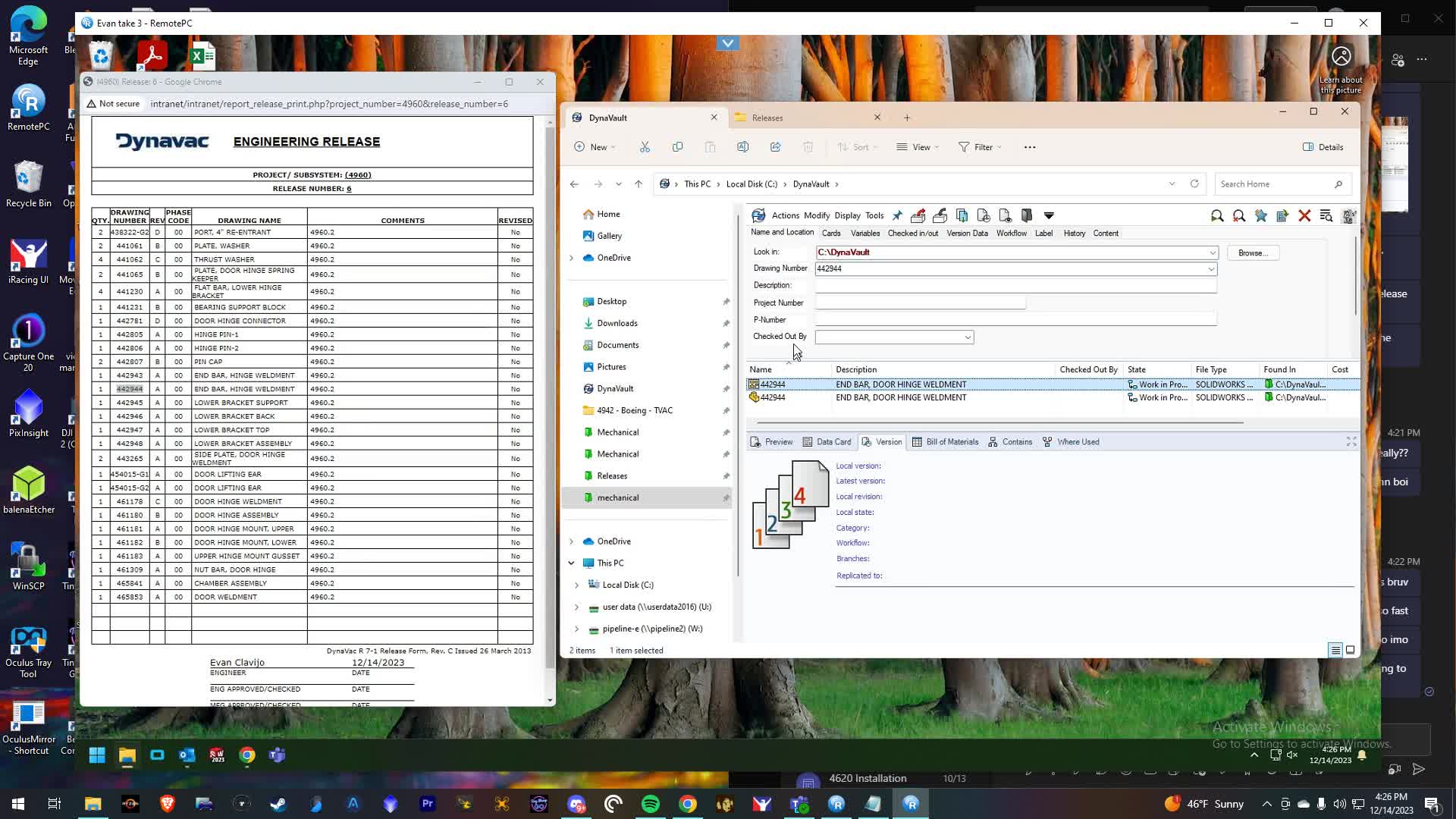Image resolution: width=1456 pixels, height=819 pixels.
Task: Click the start search magnifier icon
Action: [x=1217, y=216]
